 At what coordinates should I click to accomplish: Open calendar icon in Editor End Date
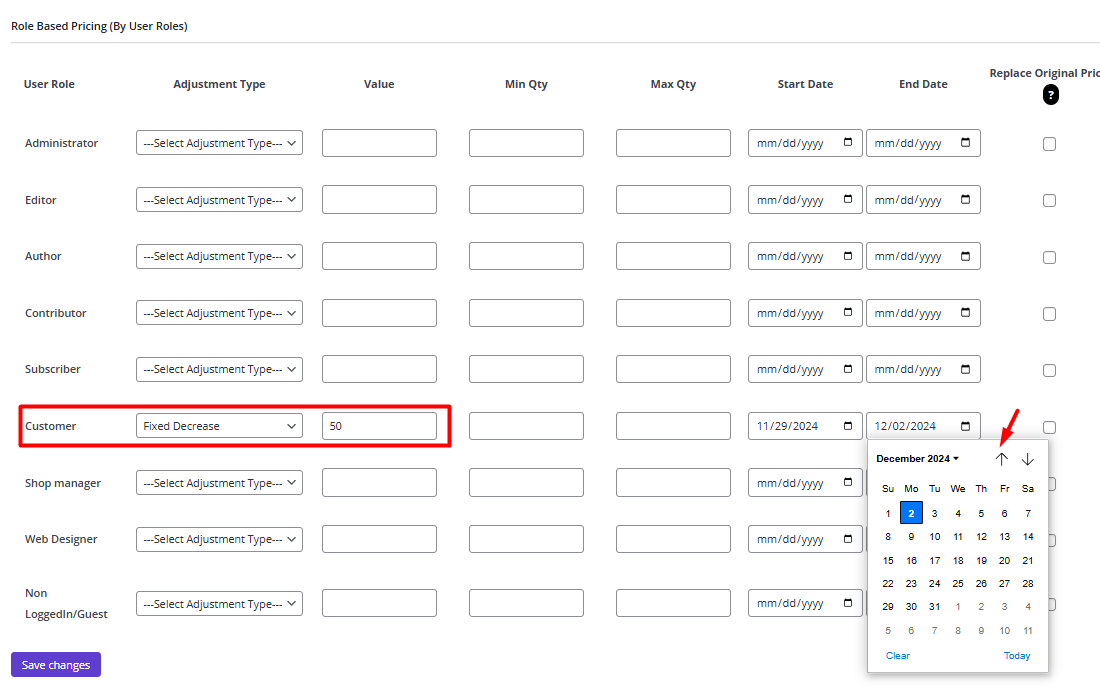(x=966, y=200)
